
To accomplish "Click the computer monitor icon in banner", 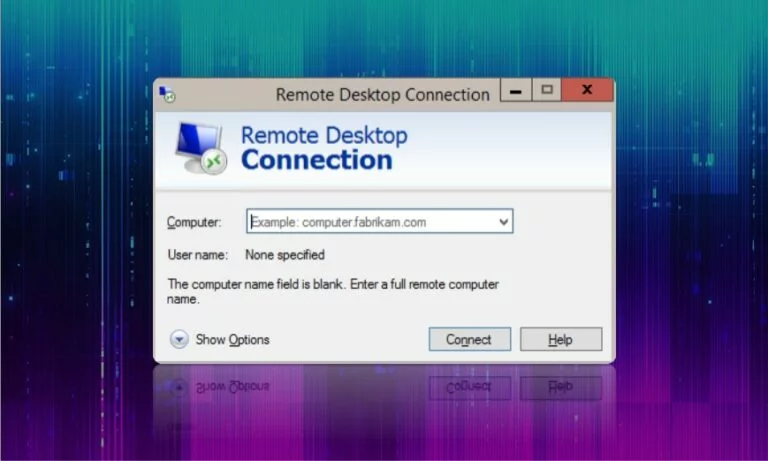I will (201, 148).
